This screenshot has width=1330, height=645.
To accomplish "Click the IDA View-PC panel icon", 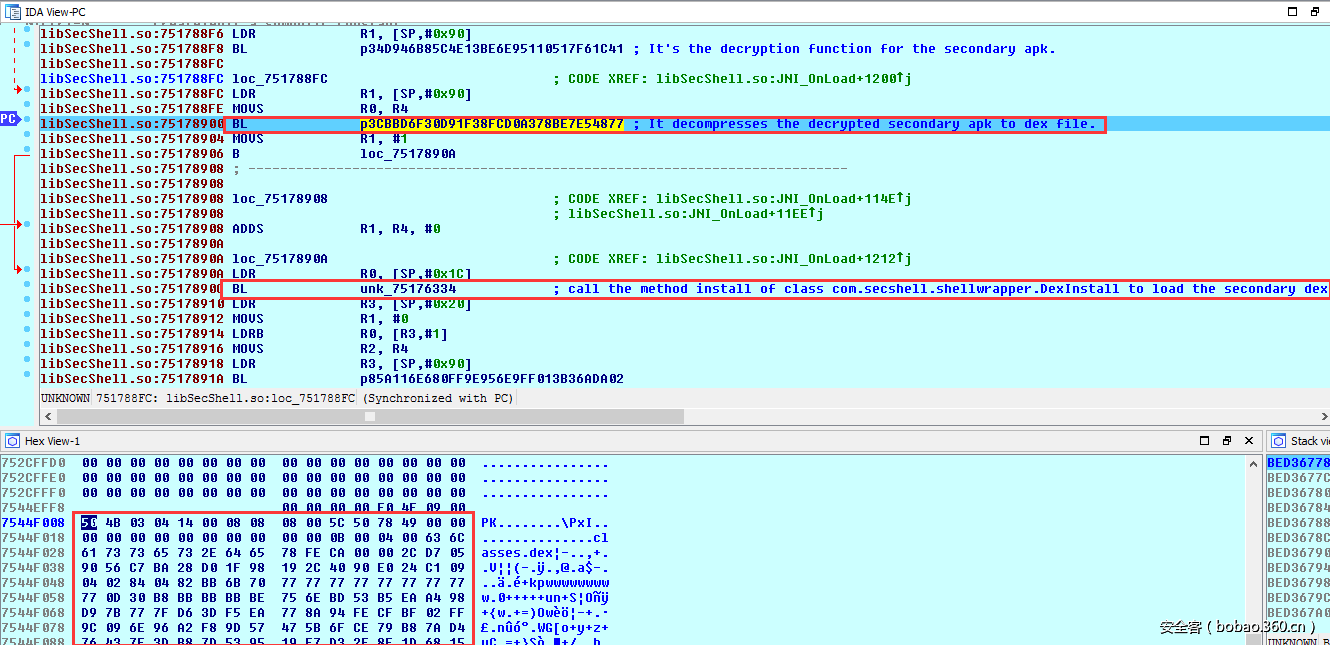I will pyautogui.click(x=13, y=11).
